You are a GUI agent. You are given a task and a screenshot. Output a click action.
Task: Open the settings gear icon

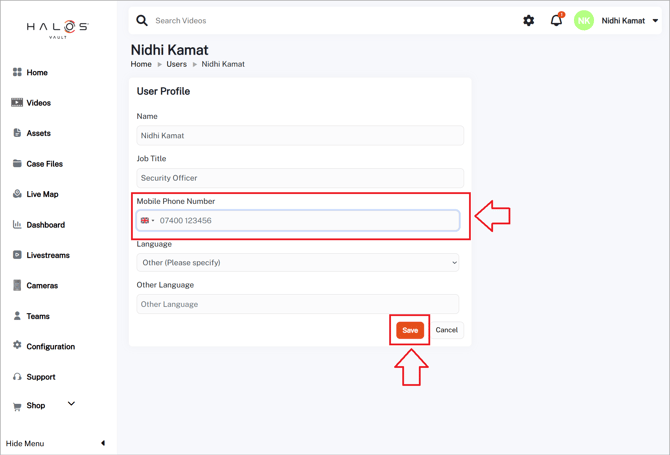[x=529, y=21]
